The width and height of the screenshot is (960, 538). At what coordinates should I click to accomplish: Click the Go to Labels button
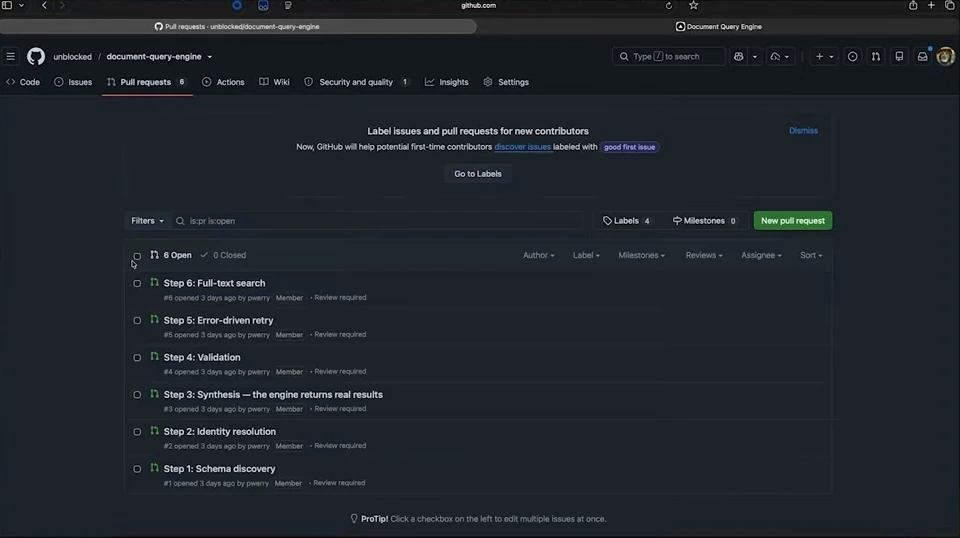pos(478,174)
